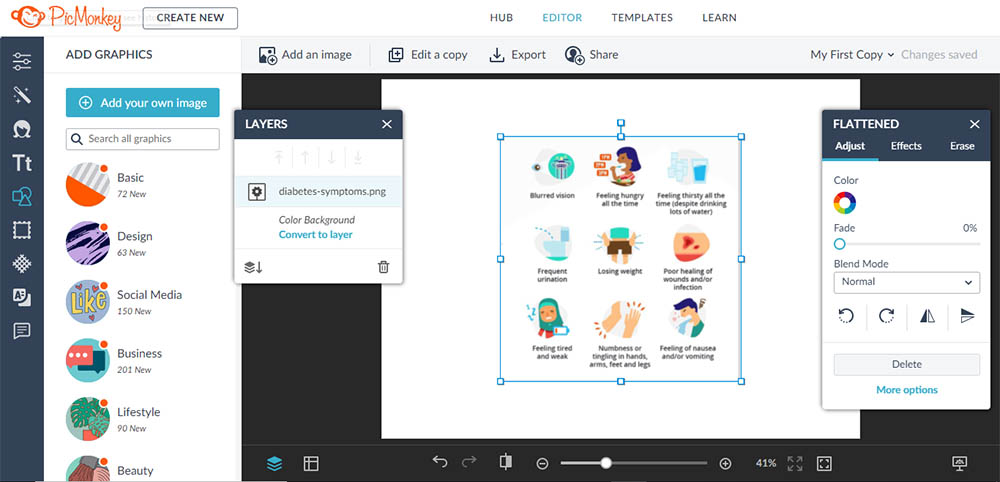Rotate image counterclockwise
The image size is (1000, 482).
[x=846, y=316]
